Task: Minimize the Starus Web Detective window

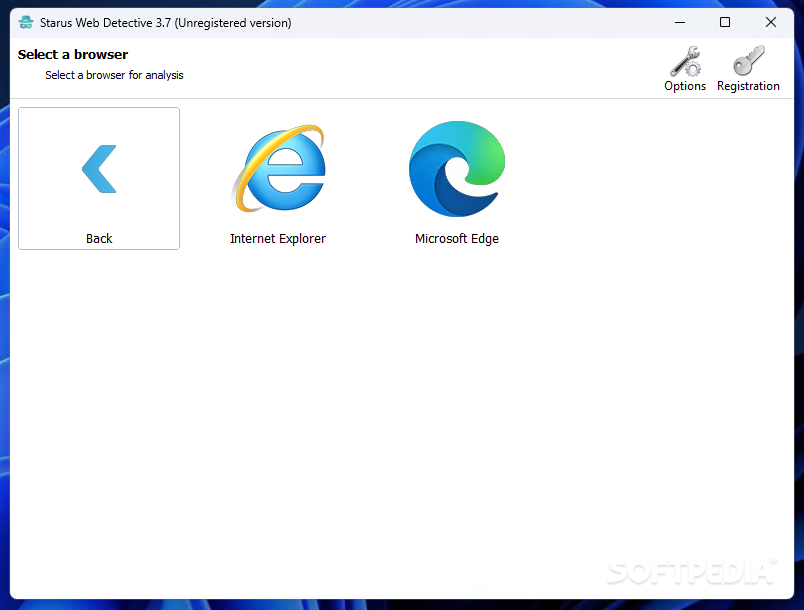Action: point(680,23)
